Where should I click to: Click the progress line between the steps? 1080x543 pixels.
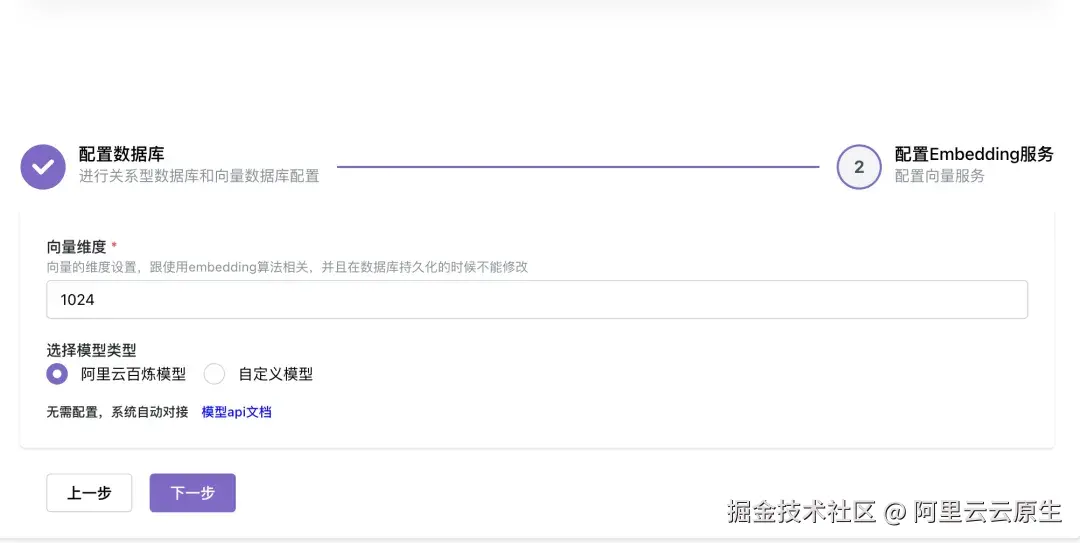tap(578, 167)
